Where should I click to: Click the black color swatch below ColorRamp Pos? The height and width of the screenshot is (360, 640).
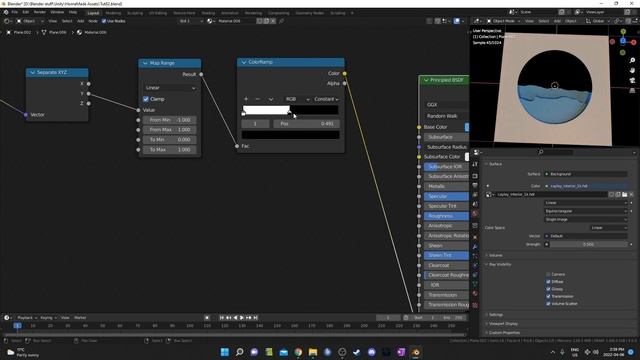291,135
